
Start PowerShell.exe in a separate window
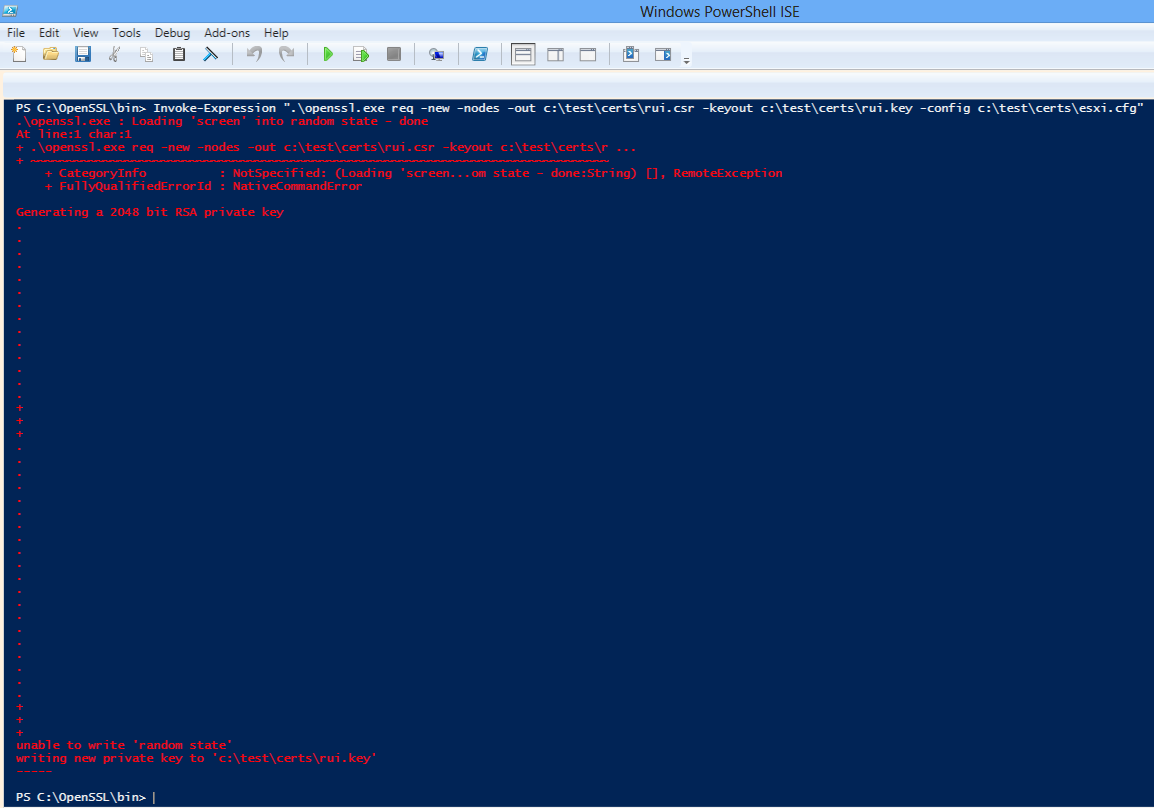click(x=480, y=54)
